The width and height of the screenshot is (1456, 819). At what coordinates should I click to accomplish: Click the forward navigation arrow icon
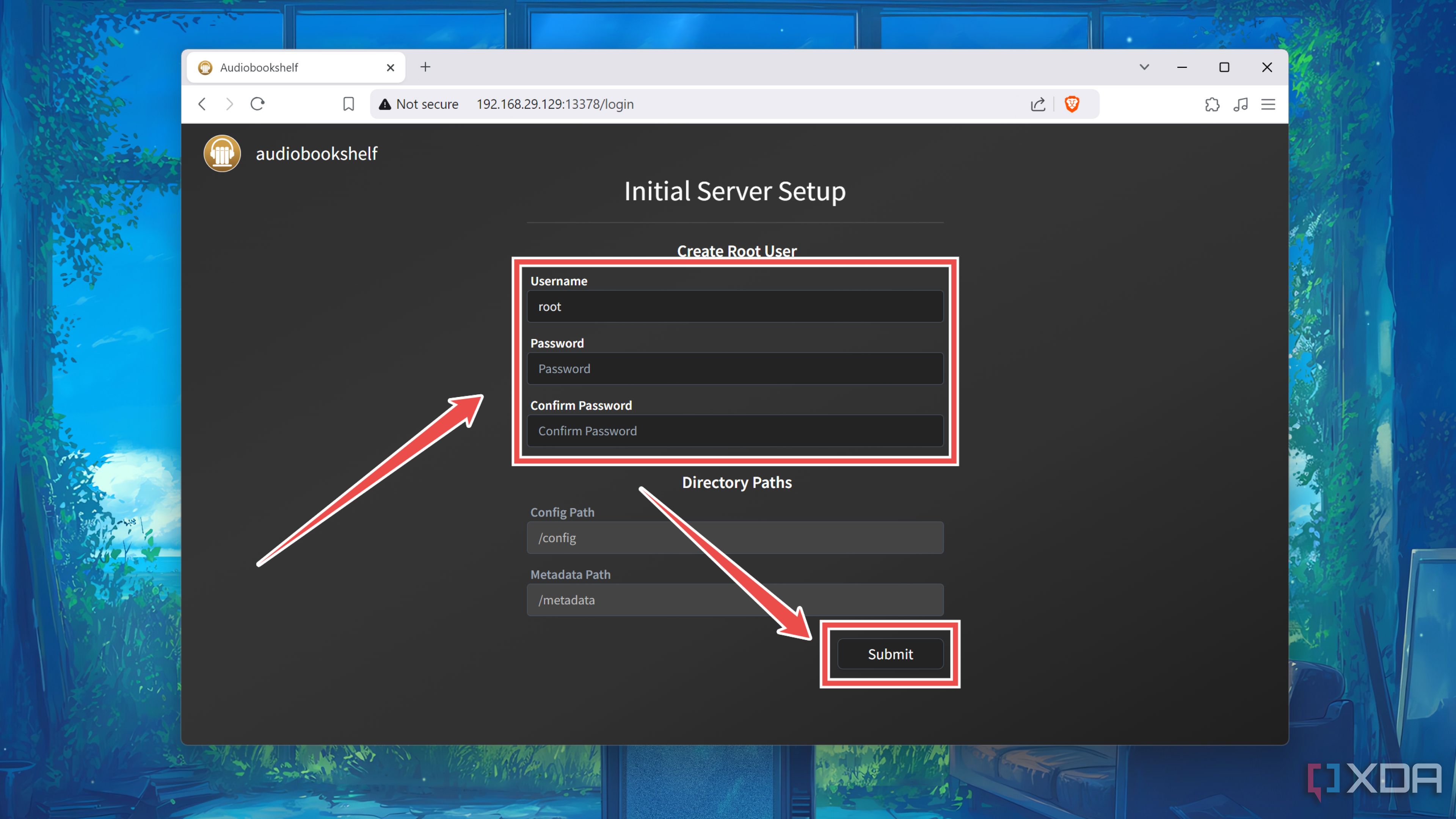coord(229,104)
